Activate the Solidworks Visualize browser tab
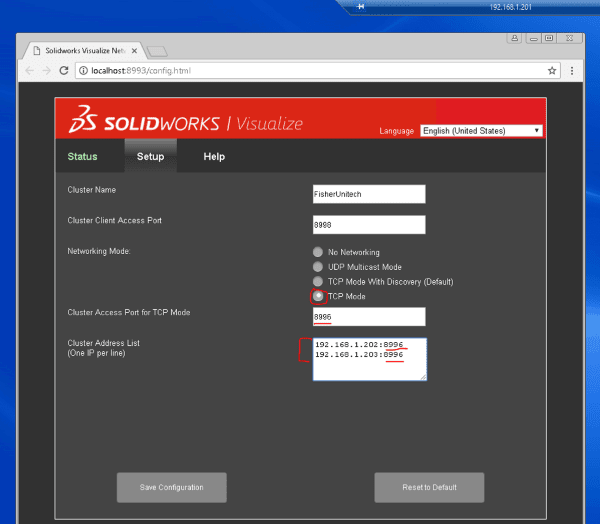 coord(85,51)
